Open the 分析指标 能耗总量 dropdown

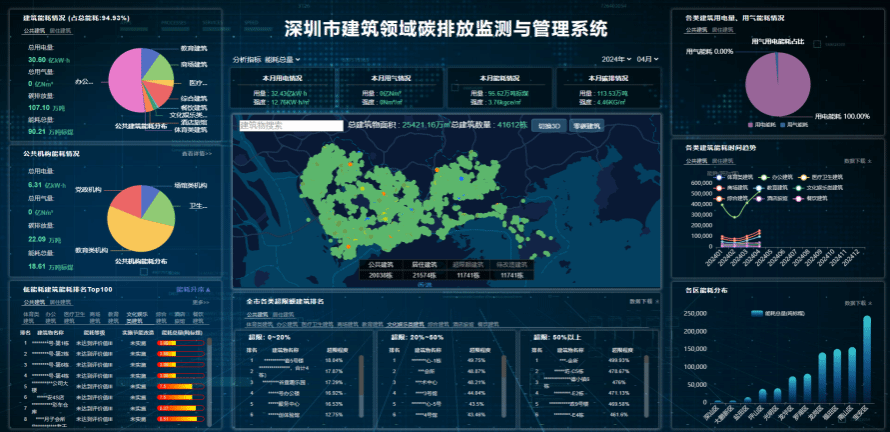point(268,60)
